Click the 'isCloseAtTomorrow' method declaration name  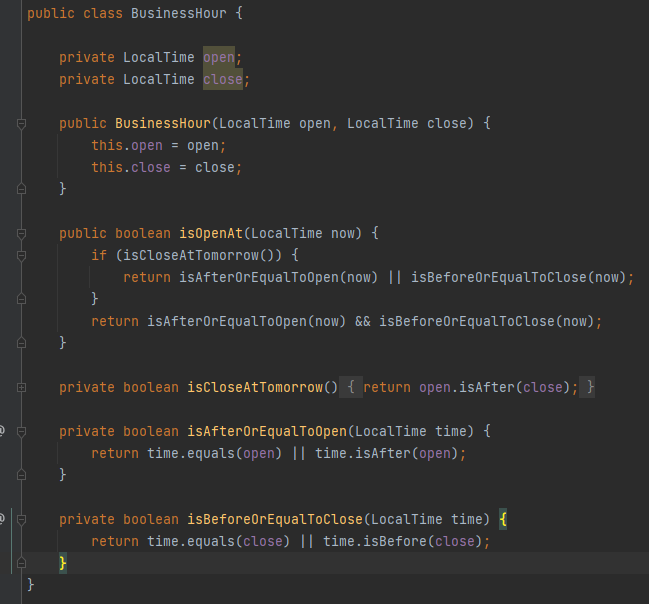(255, 387)
